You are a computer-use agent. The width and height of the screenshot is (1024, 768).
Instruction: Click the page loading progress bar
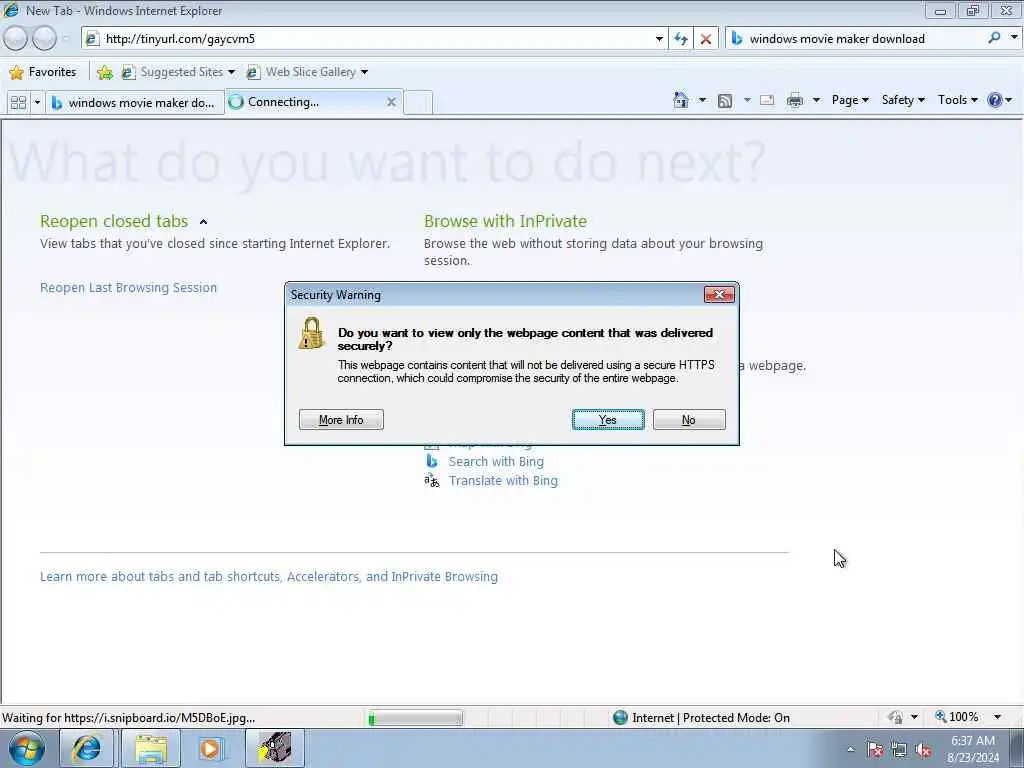click(x=415, y=718)
